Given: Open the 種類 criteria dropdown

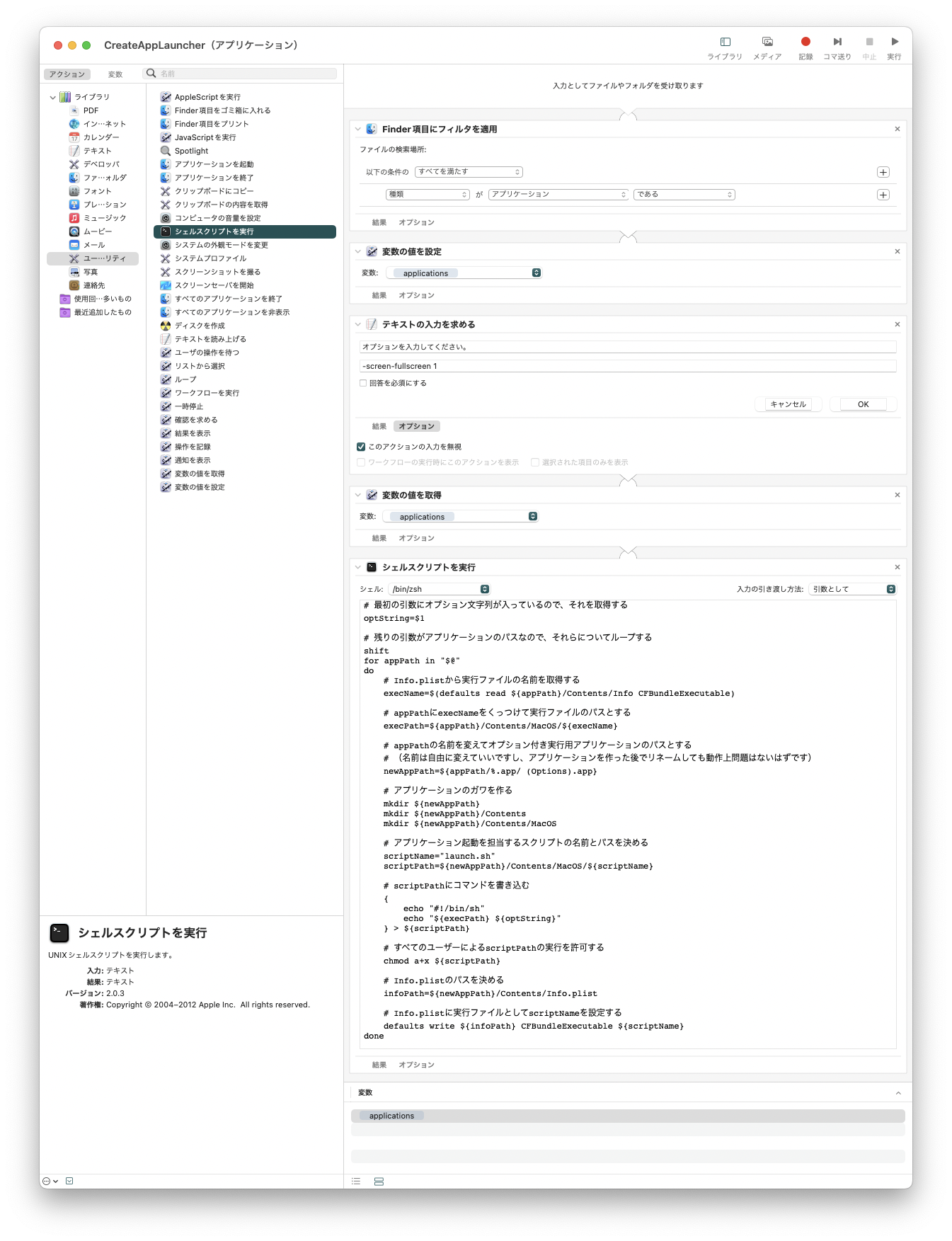Looking at the screenshot, I should click(428, 195).
